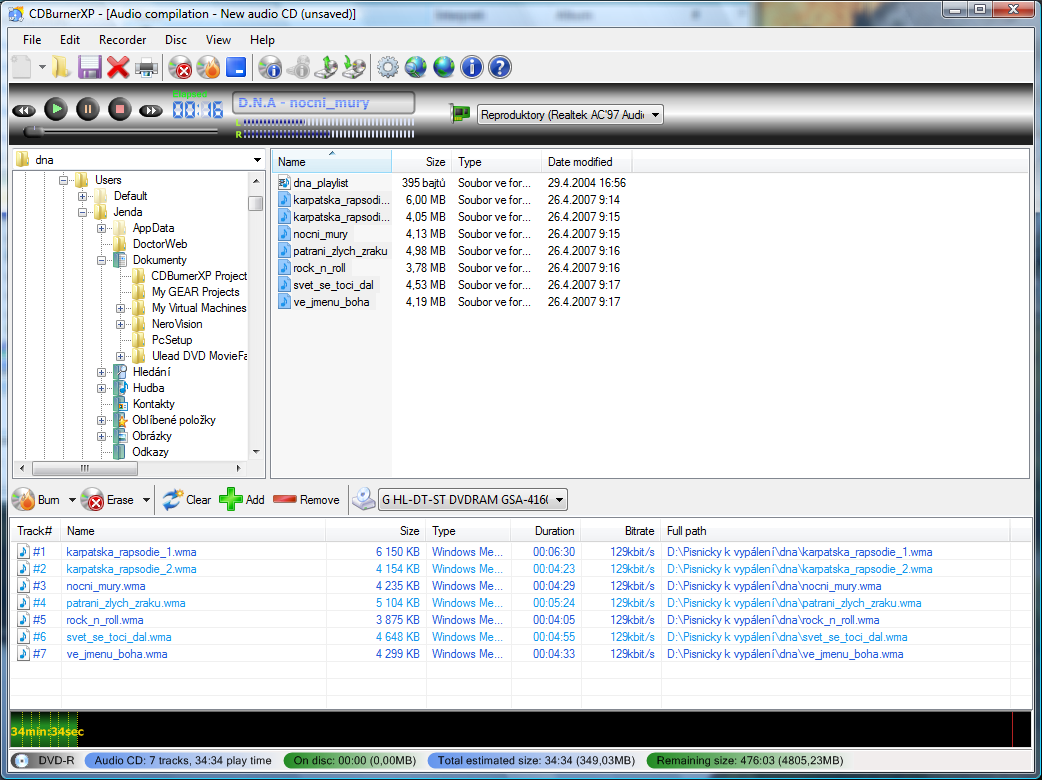Fast forward the audio preview
Screen dimensions: 1042x780
click(151, 110)
